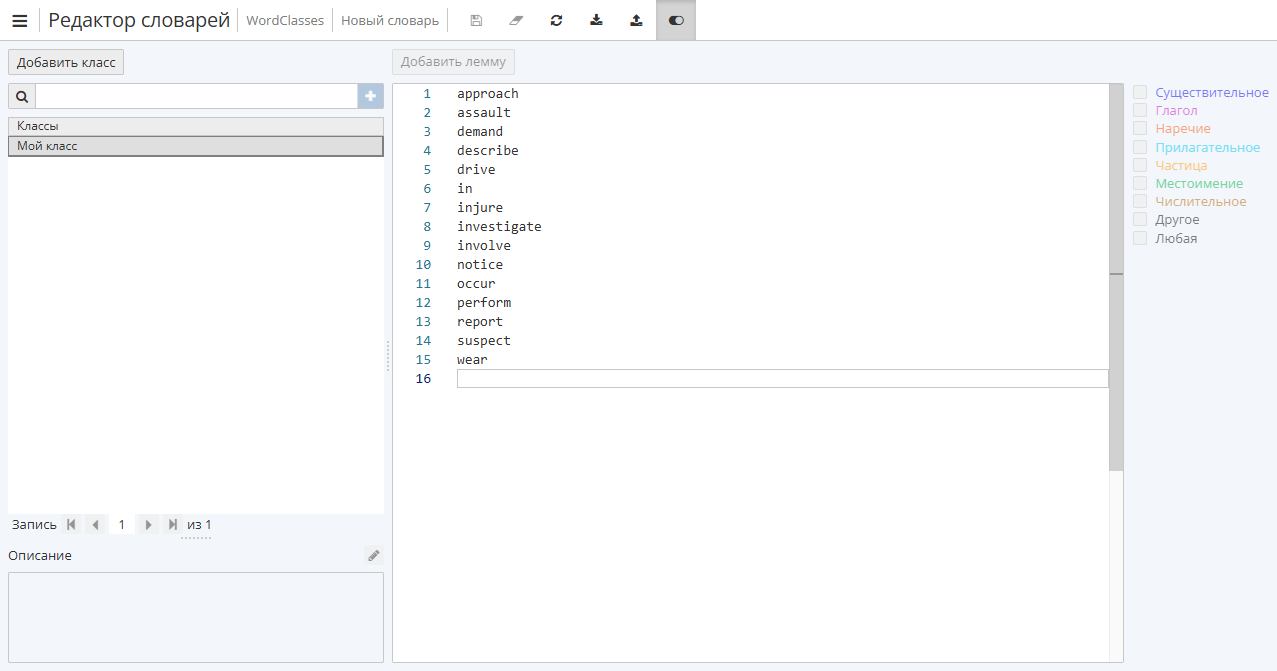Open the WordClasses breadcrumb item
Viewport: 1277px width, 671px height.
285,20
